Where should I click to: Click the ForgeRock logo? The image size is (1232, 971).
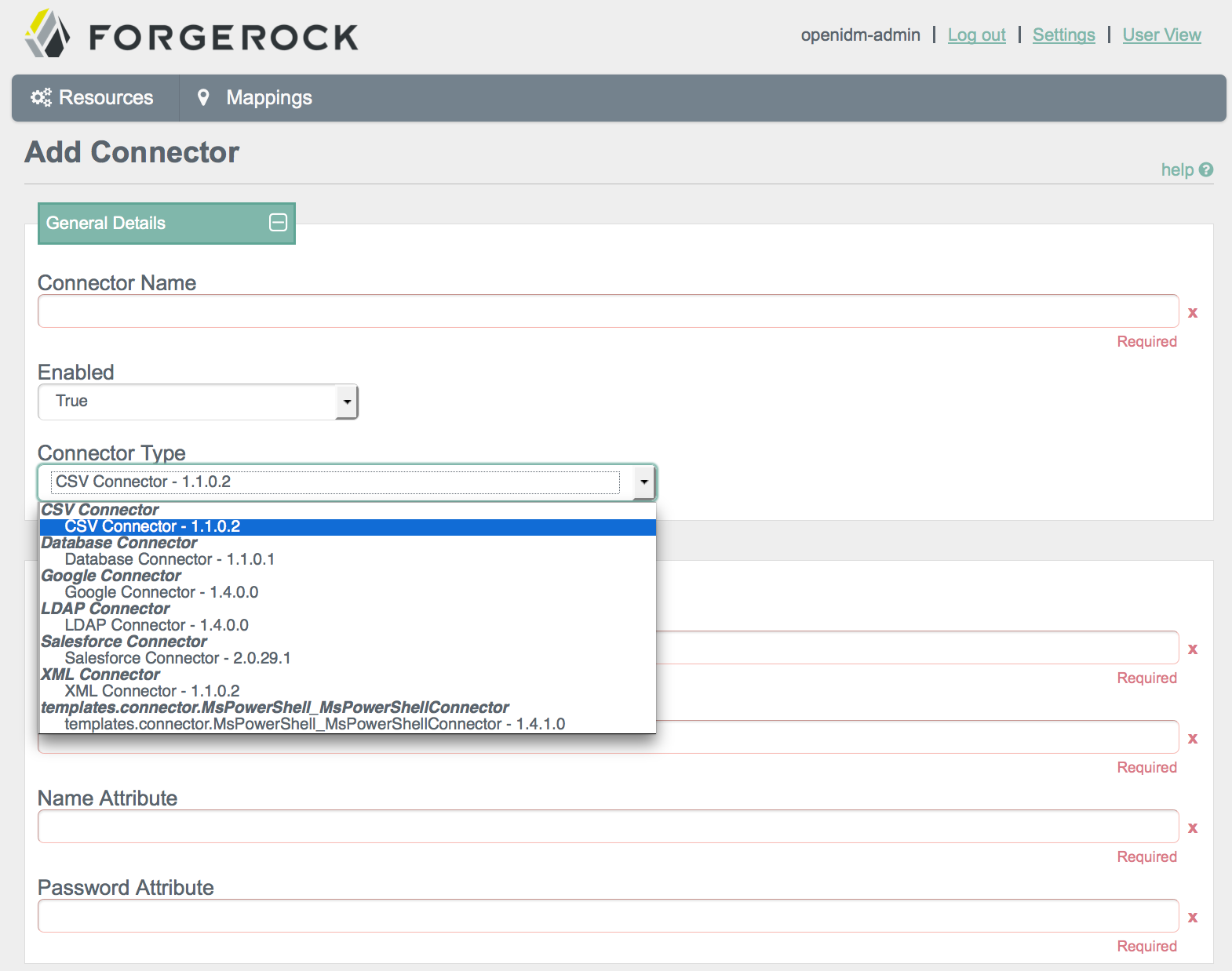191,35
